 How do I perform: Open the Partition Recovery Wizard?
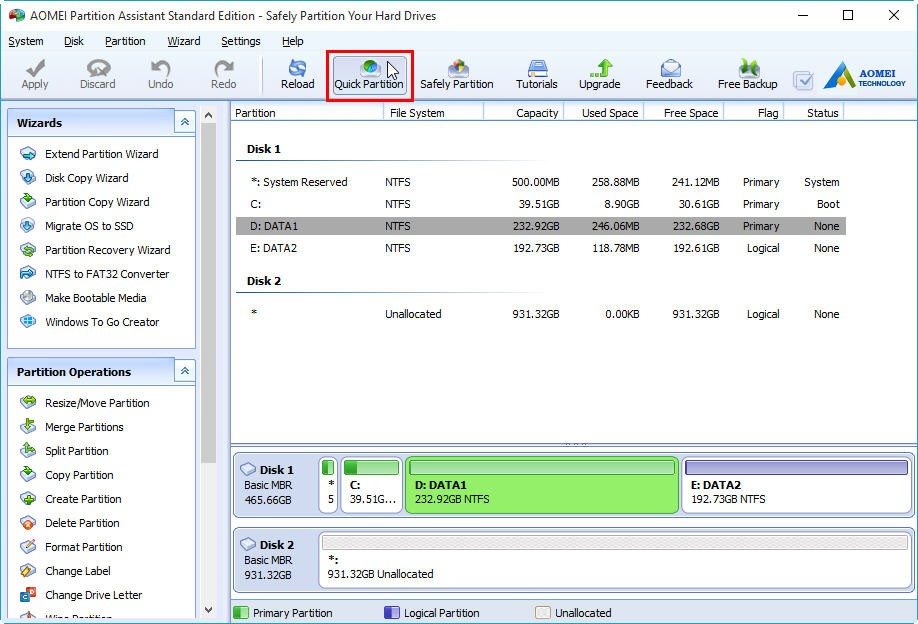(x=107, y=250)
